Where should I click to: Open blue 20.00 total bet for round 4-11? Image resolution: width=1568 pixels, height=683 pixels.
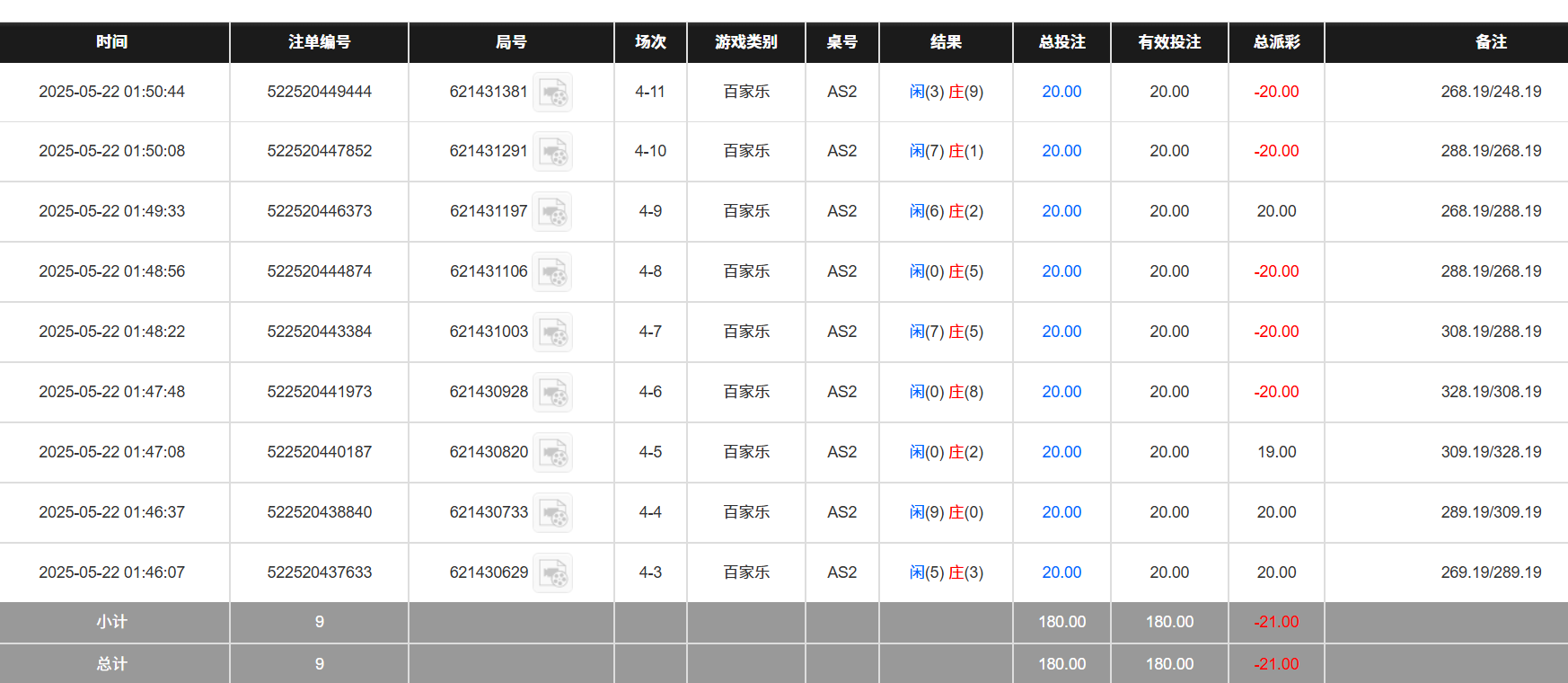click(x=1061, y=92)
